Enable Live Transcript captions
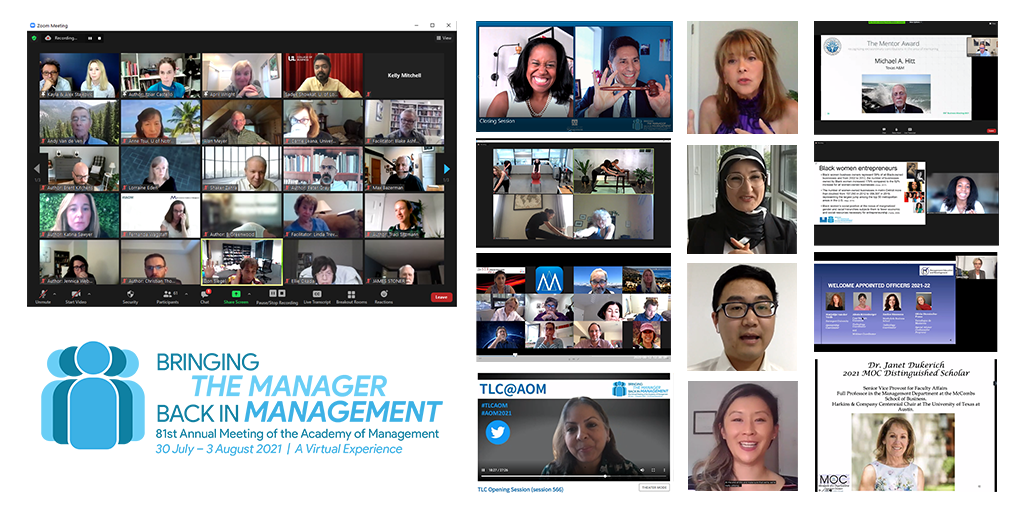Viewport: 1022px width, 513px height. (317, 295)
